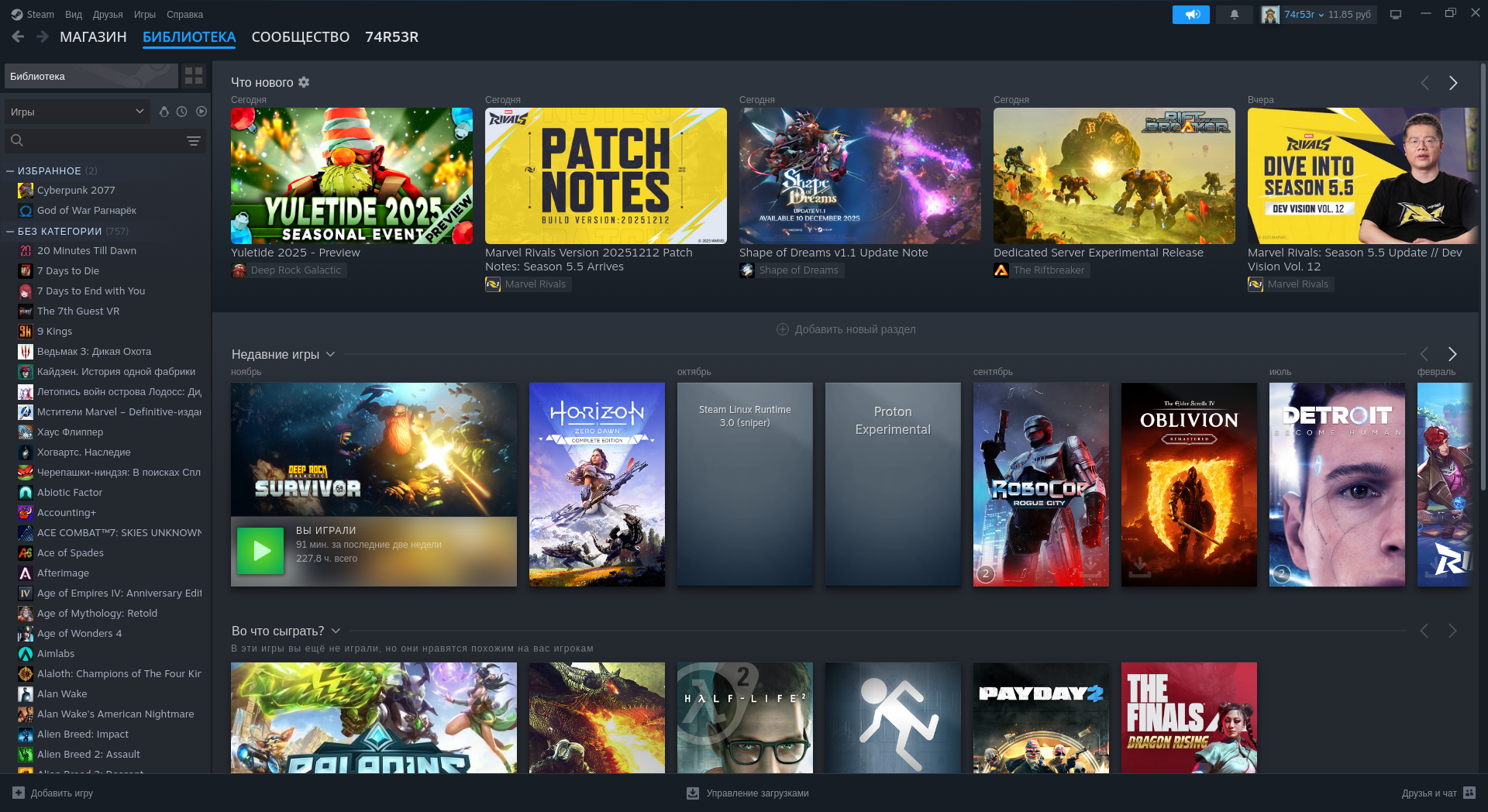Open the Вид menu
The image size is (1488, 812).
74,15
